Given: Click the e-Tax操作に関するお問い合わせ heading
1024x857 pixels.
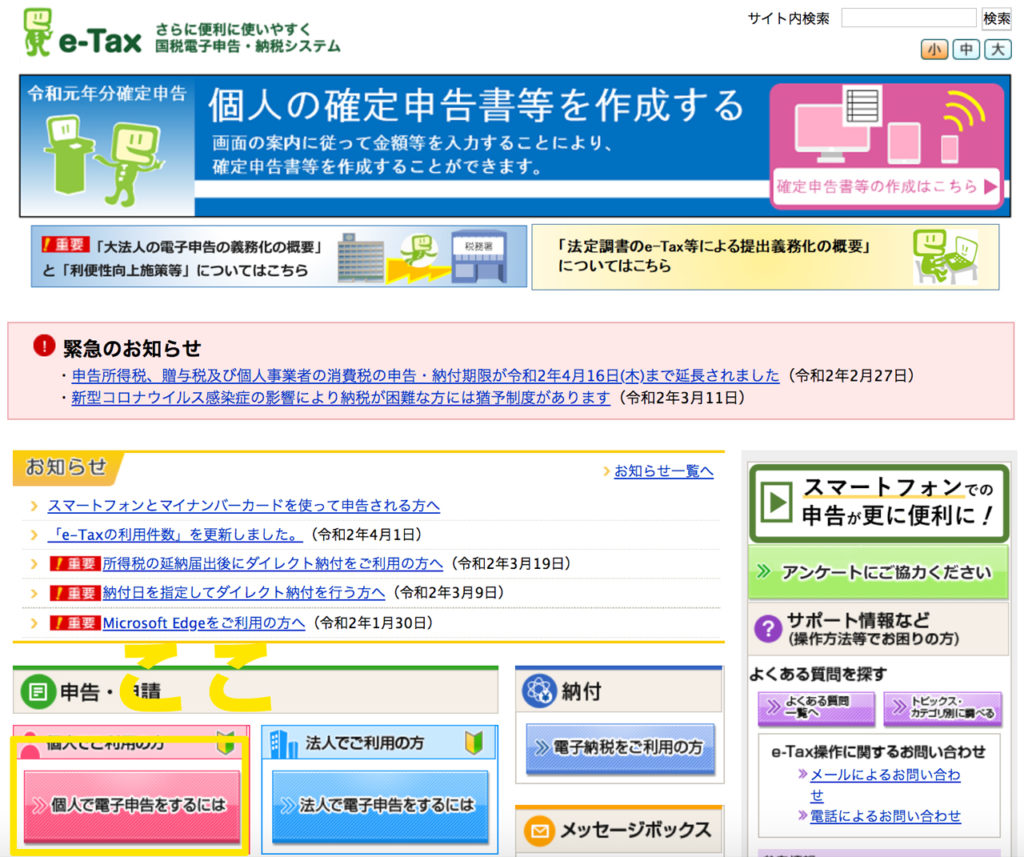Looking at the screenshot, I should coord(878,752).
